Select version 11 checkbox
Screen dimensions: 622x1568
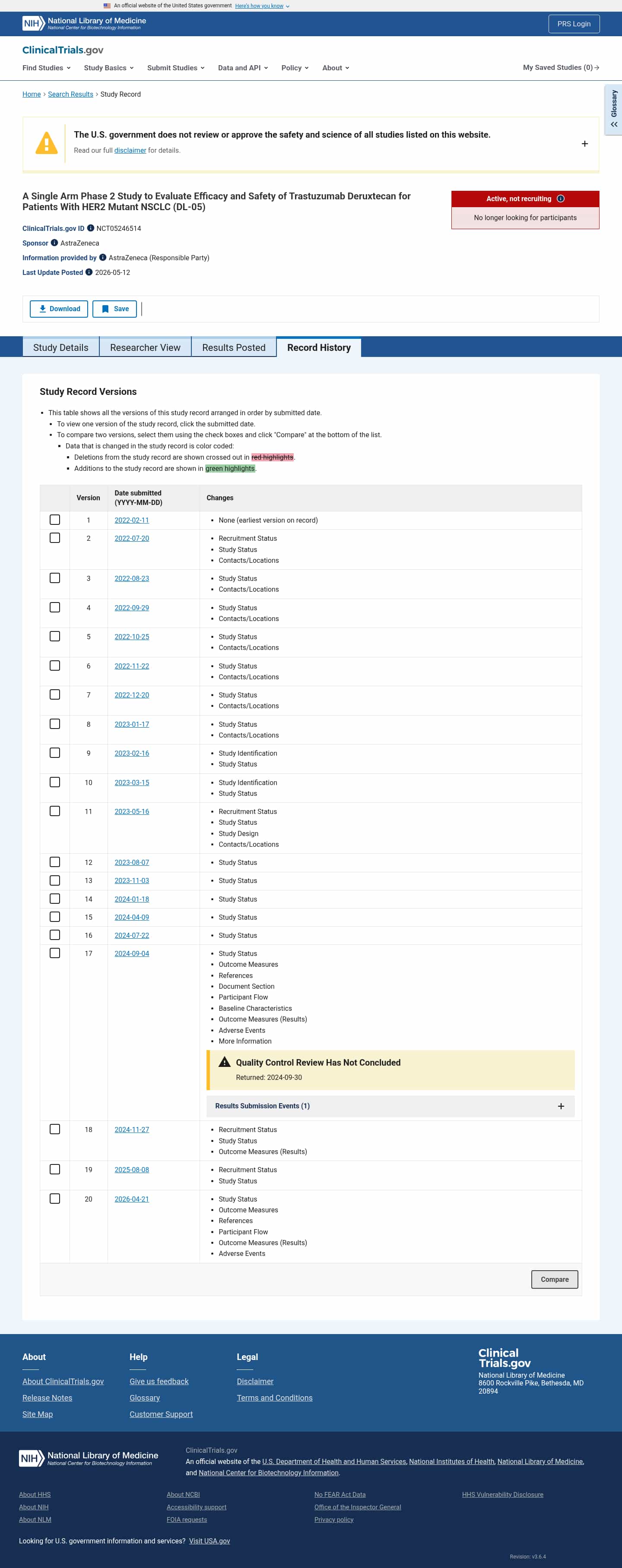click(x=55, y=811)
